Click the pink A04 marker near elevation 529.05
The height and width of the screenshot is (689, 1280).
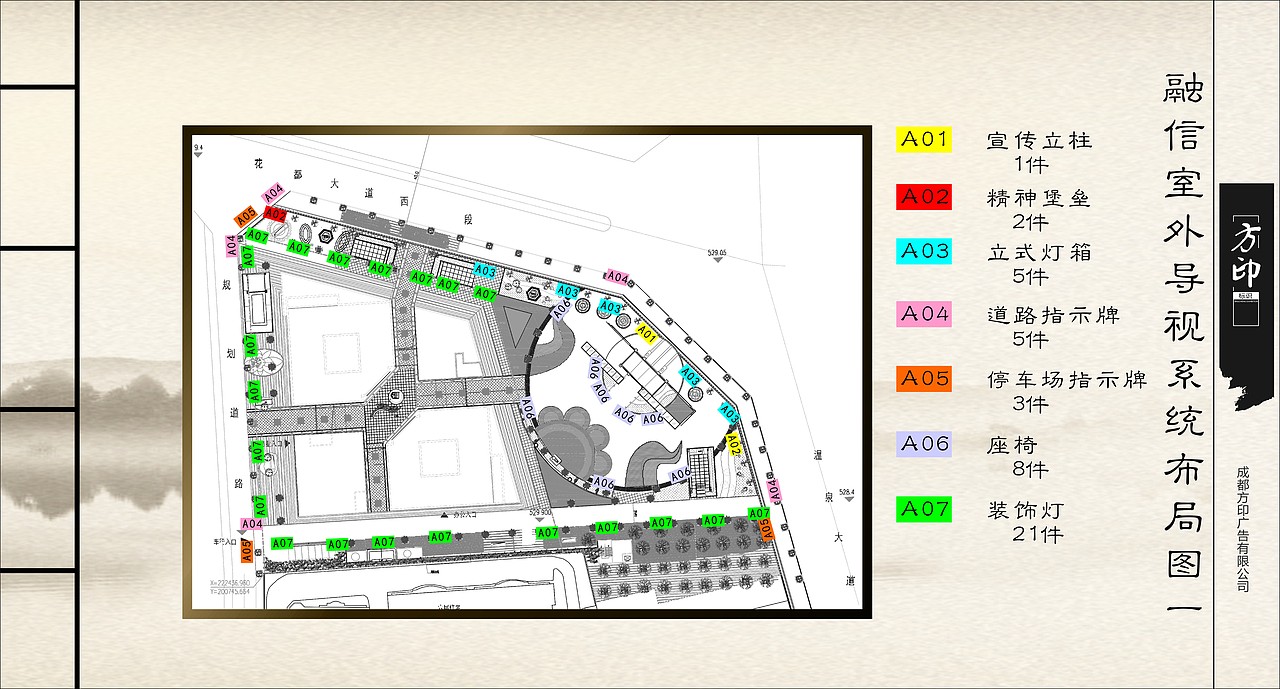point(618,277)
